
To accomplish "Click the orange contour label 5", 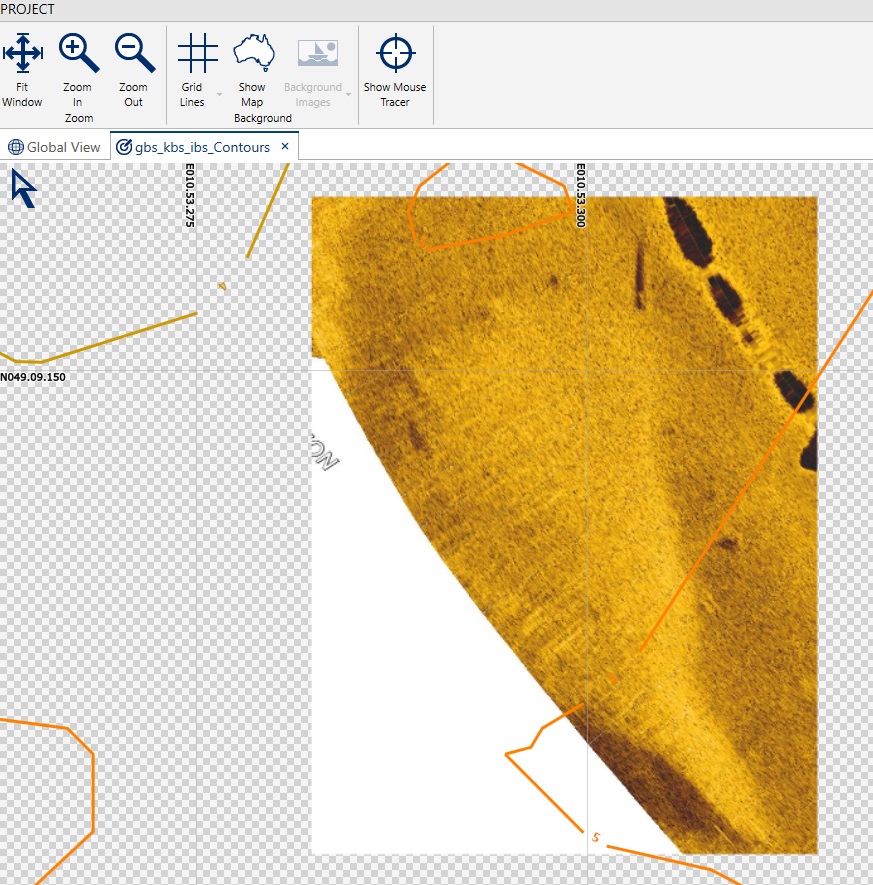I will click(x=596, y=837).
